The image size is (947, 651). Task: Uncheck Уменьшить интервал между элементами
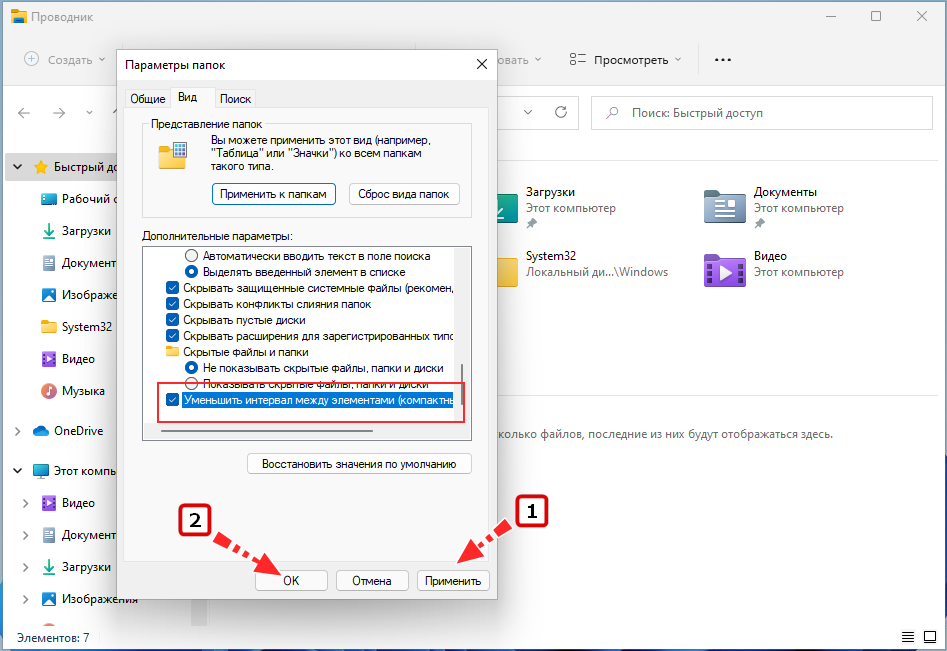click(172, 400)
